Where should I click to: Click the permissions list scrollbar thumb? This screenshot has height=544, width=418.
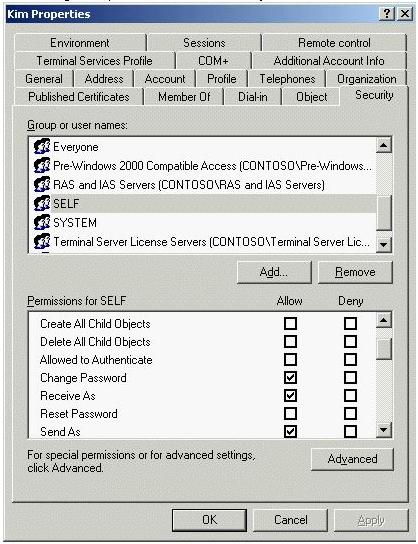(384, 349)
